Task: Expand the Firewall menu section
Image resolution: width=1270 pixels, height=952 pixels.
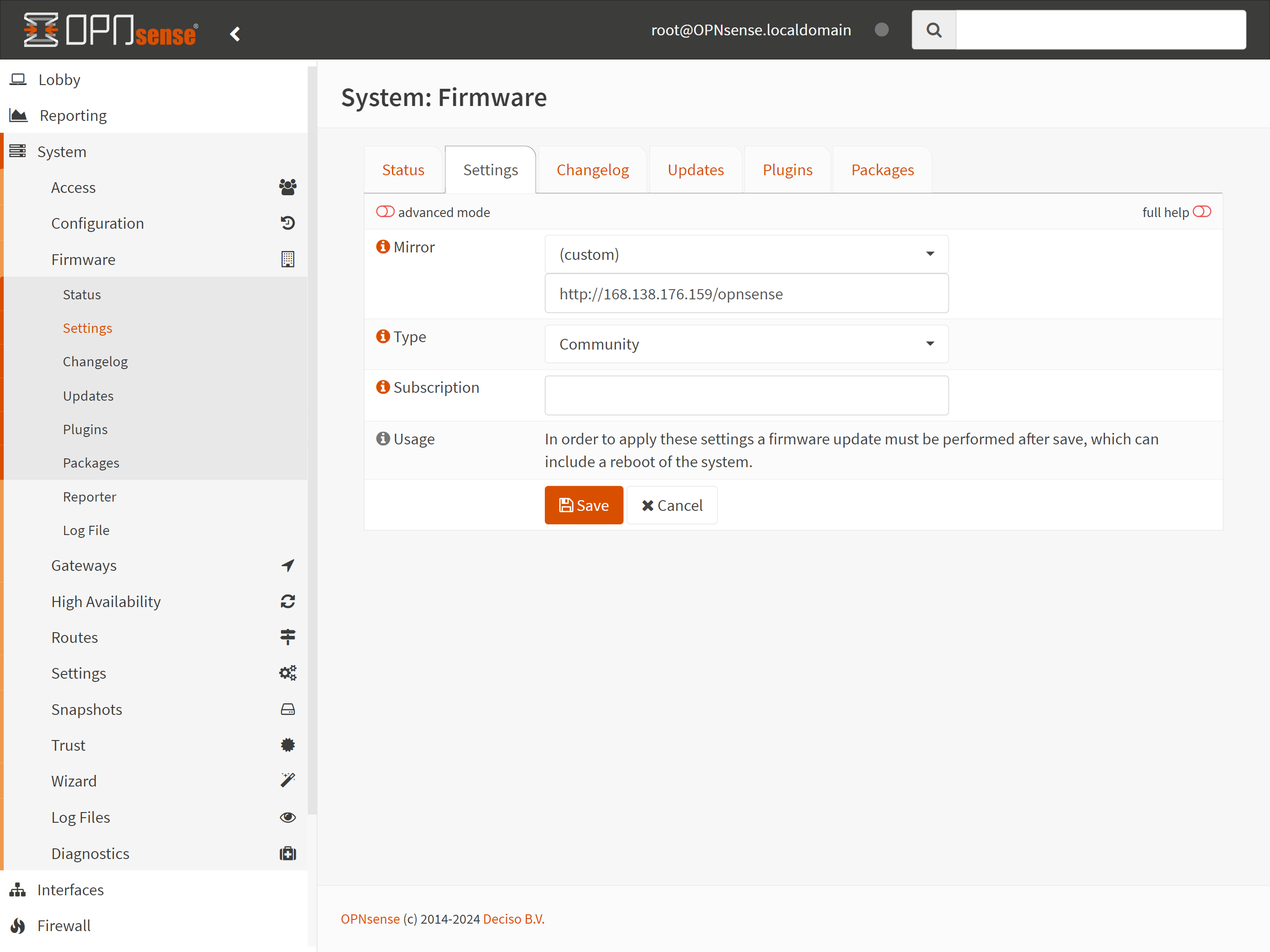Action: pyautogui.click(x=154, y=926)
